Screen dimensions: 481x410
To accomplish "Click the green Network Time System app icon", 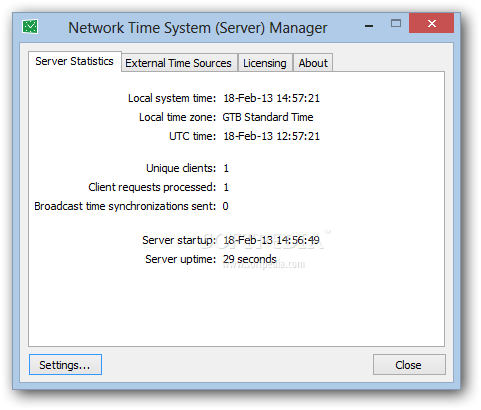I will click(x=30, y=27).
